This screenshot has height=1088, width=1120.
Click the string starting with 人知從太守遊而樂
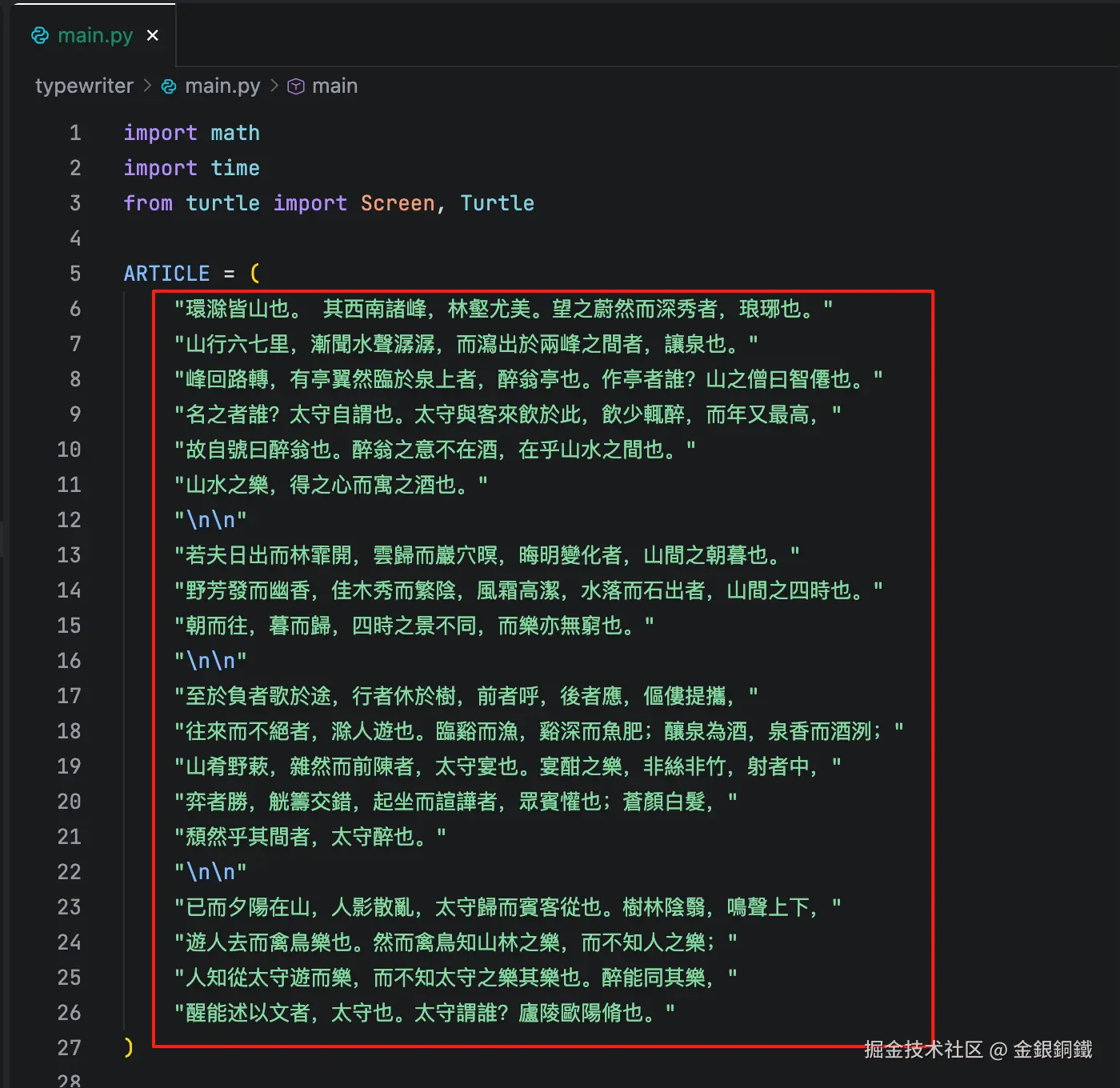(456, 978)
